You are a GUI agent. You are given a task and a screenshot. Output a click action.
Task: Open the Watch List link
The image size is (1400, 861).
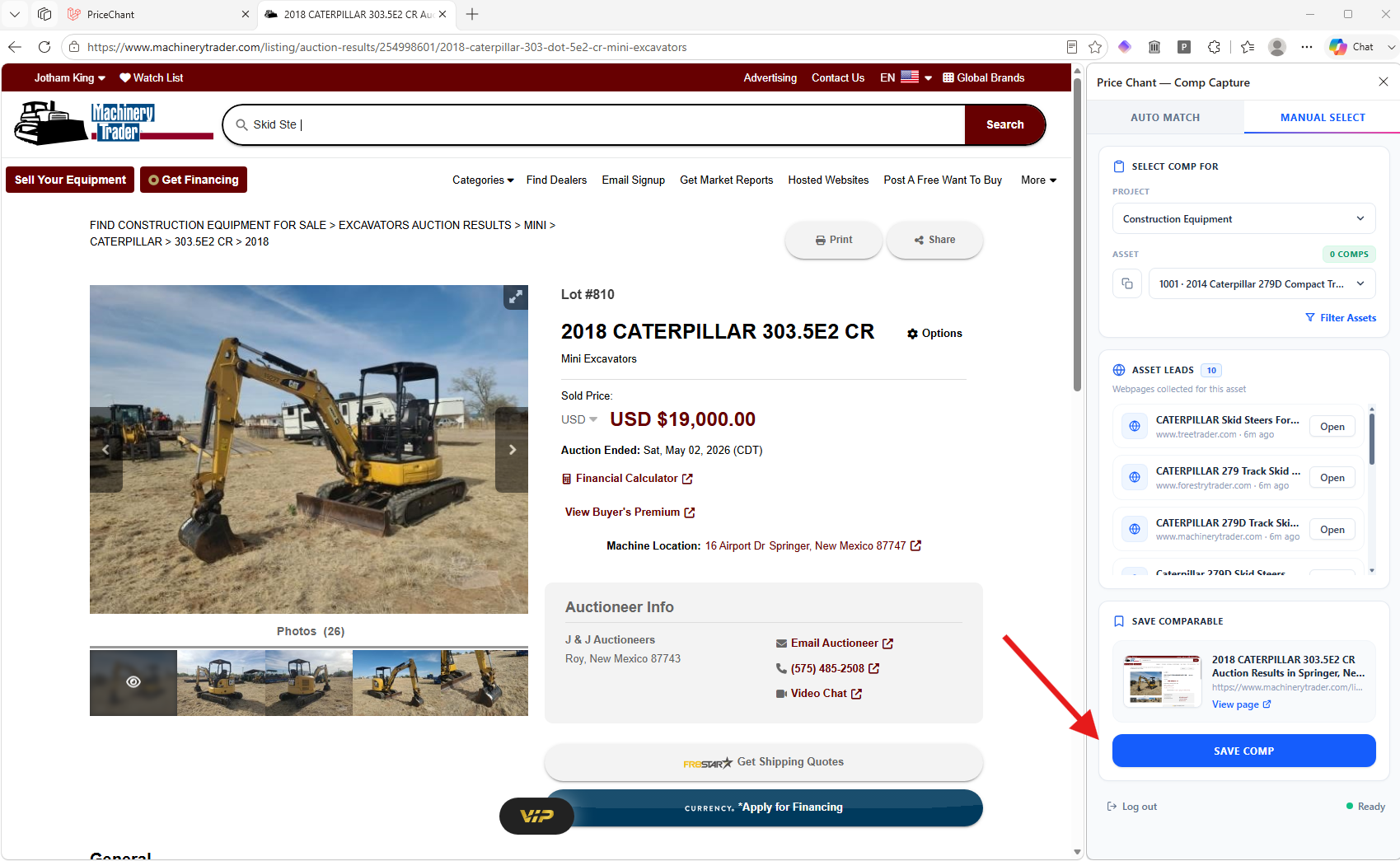click(151, 77)
